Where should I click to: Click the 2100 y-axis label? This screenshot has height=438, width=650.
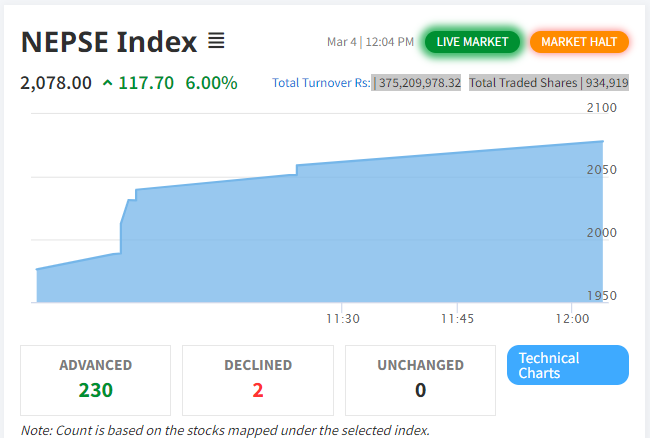tap(601, 108)
